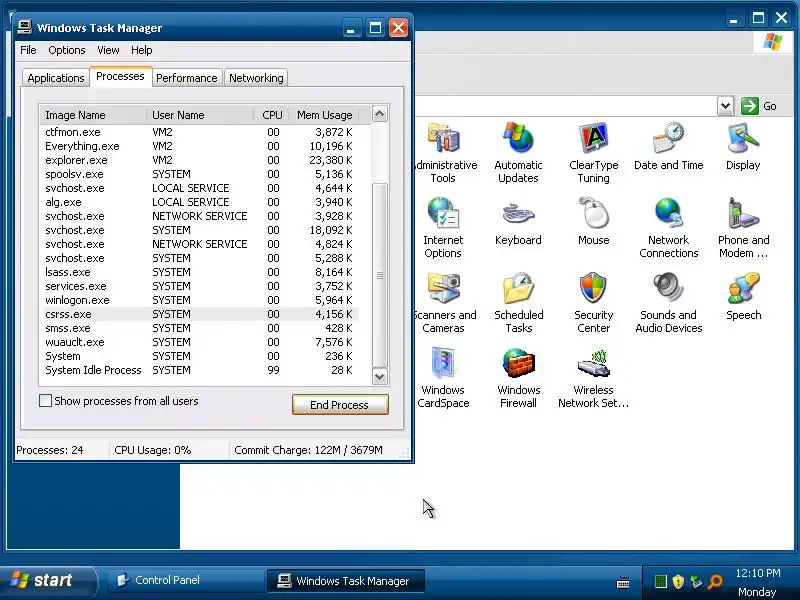The width and height of the screenshot is (800, 600).
Task: Open the View menu in Task Manager
Action: [x=108, y=50]
